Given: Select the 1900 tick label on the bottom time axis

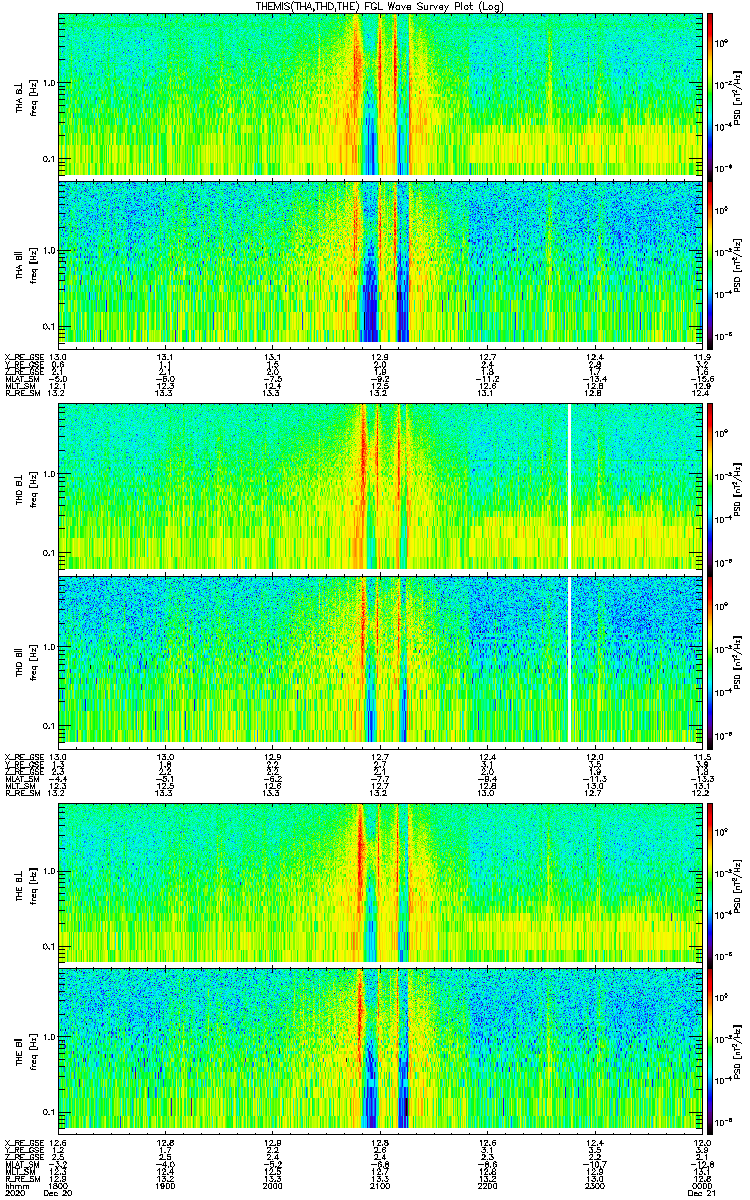Looking at the screenshot, I should [x=166, y=1185].
